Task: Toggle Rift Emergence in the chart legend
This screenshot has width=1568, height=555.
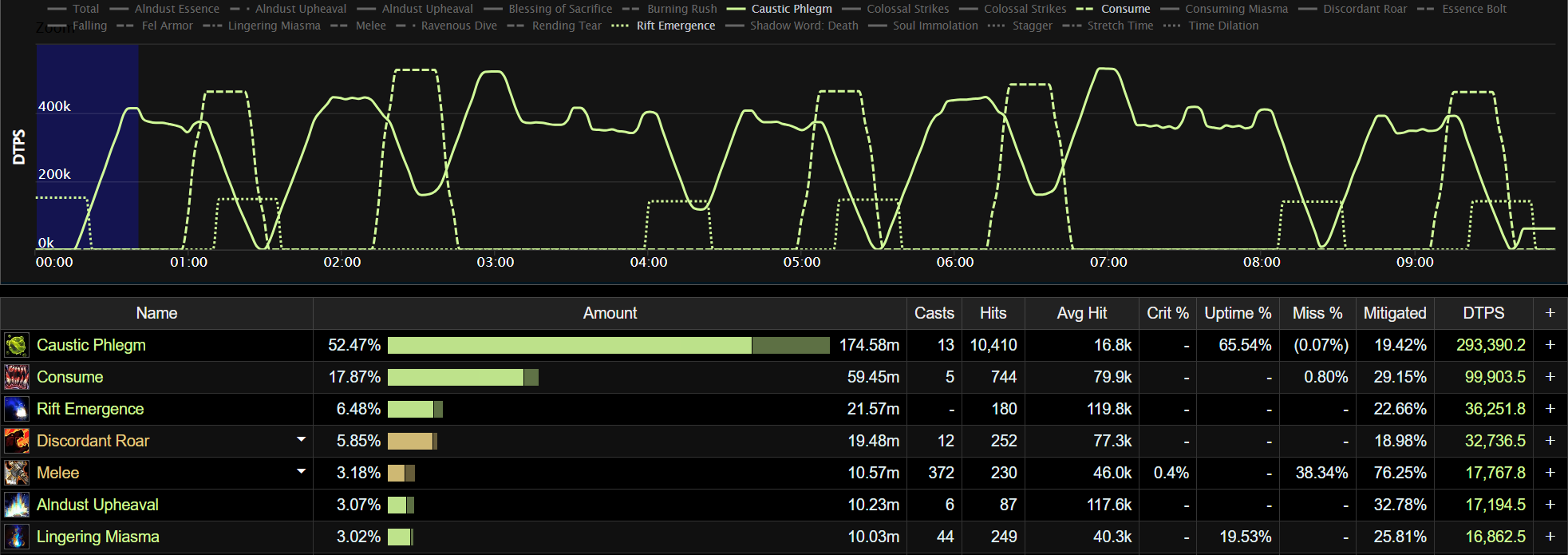Action: (675, 26)
